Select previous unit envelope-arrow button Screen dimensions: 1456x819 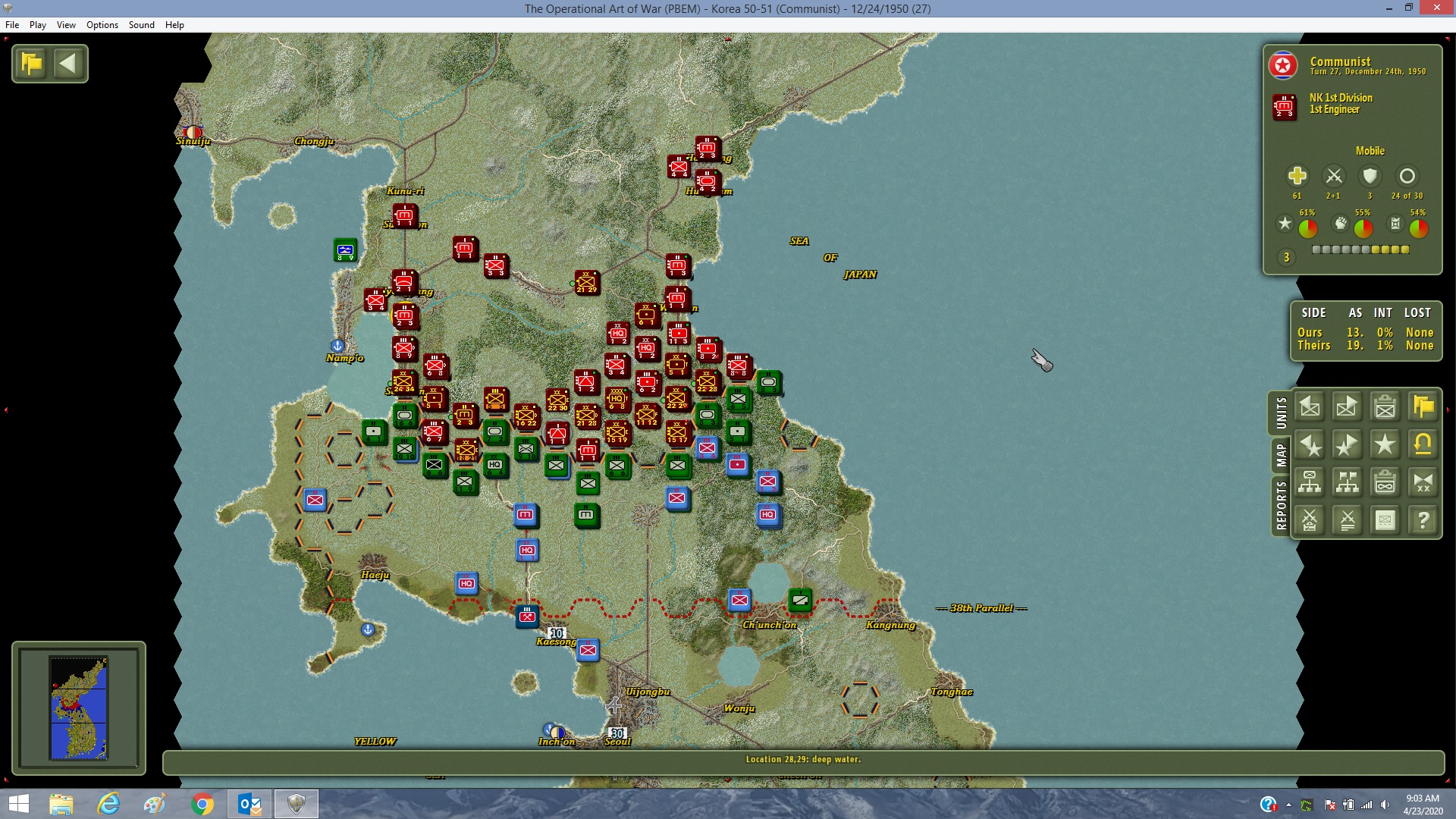[1310, 407]
